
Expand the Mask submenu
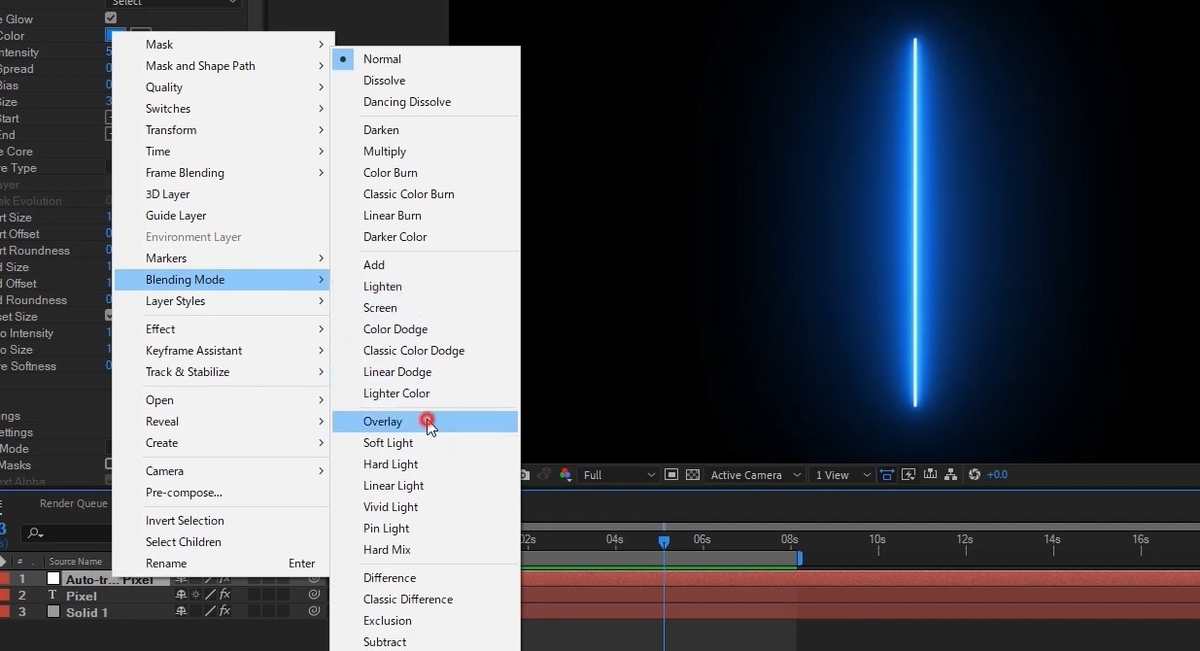tap(222, 44)
